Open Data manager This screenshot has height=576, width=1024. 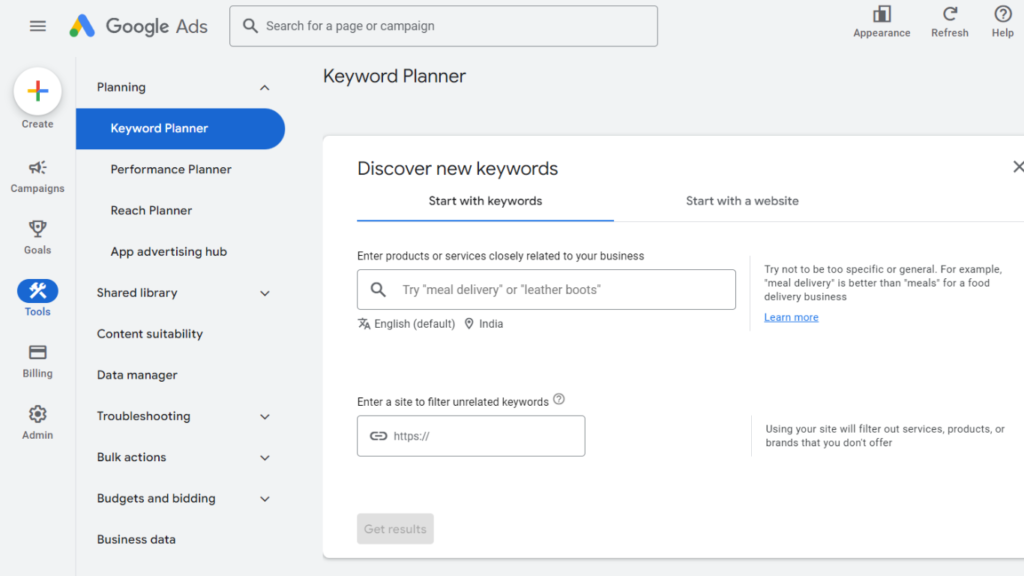tap(137, 376)
